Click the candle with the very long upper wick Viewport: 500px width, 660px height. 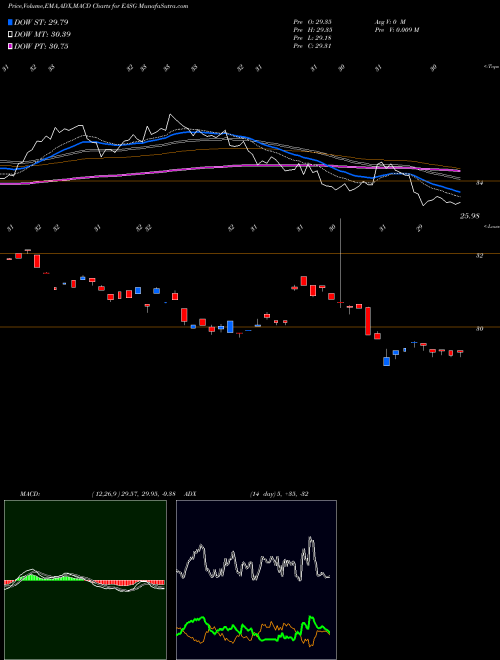pyautogui.click(x=340, y=263)
